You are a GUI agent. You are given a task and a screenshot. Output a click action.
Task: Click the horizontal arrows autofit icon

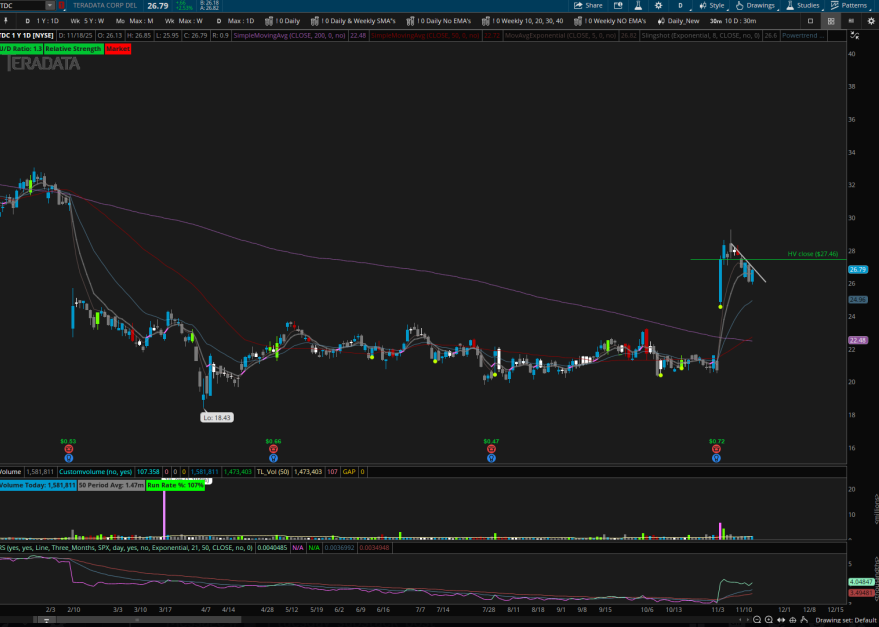tap(781, 620)
